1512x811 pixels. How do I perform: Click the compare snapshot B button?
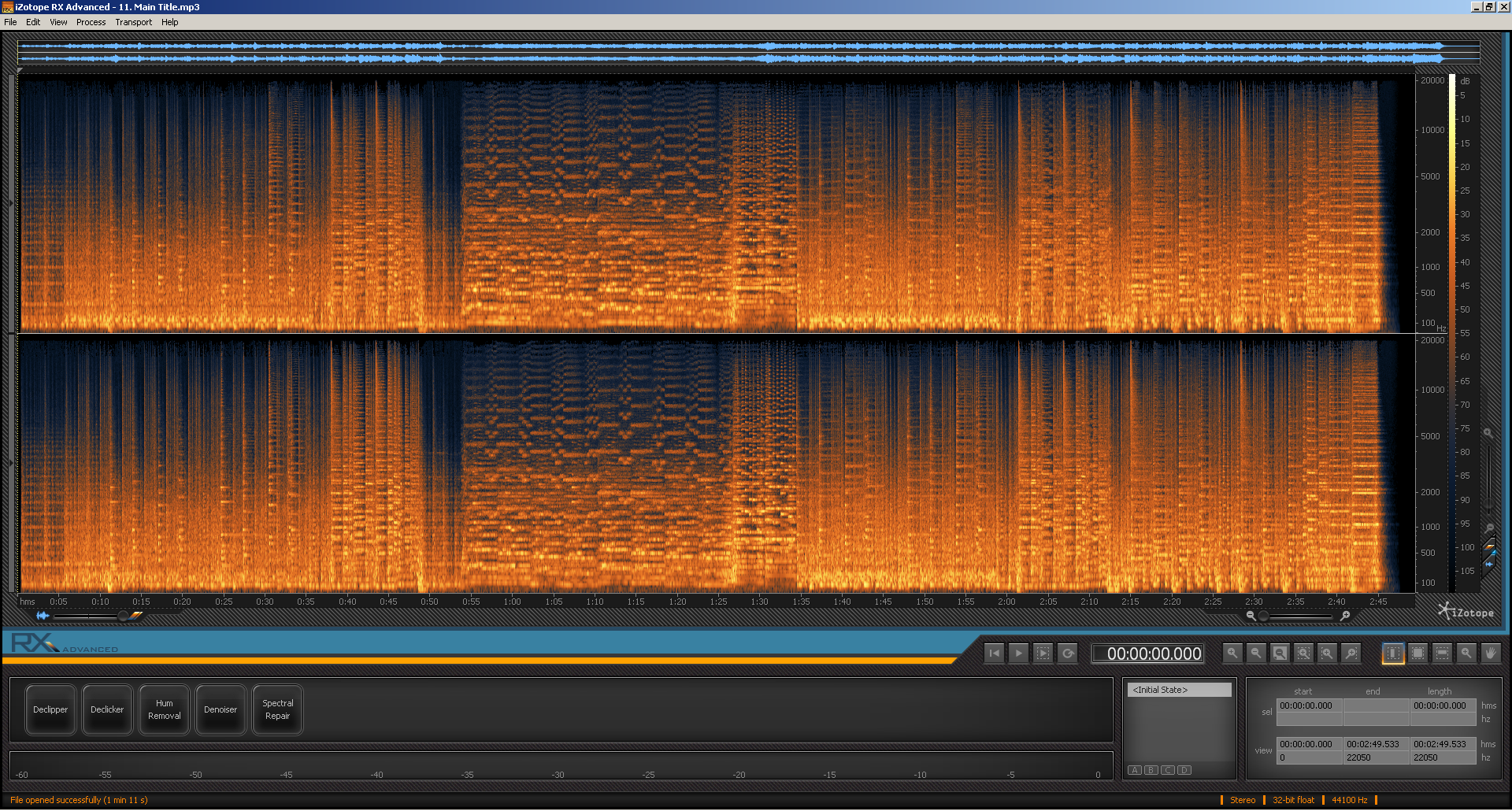1151,770
